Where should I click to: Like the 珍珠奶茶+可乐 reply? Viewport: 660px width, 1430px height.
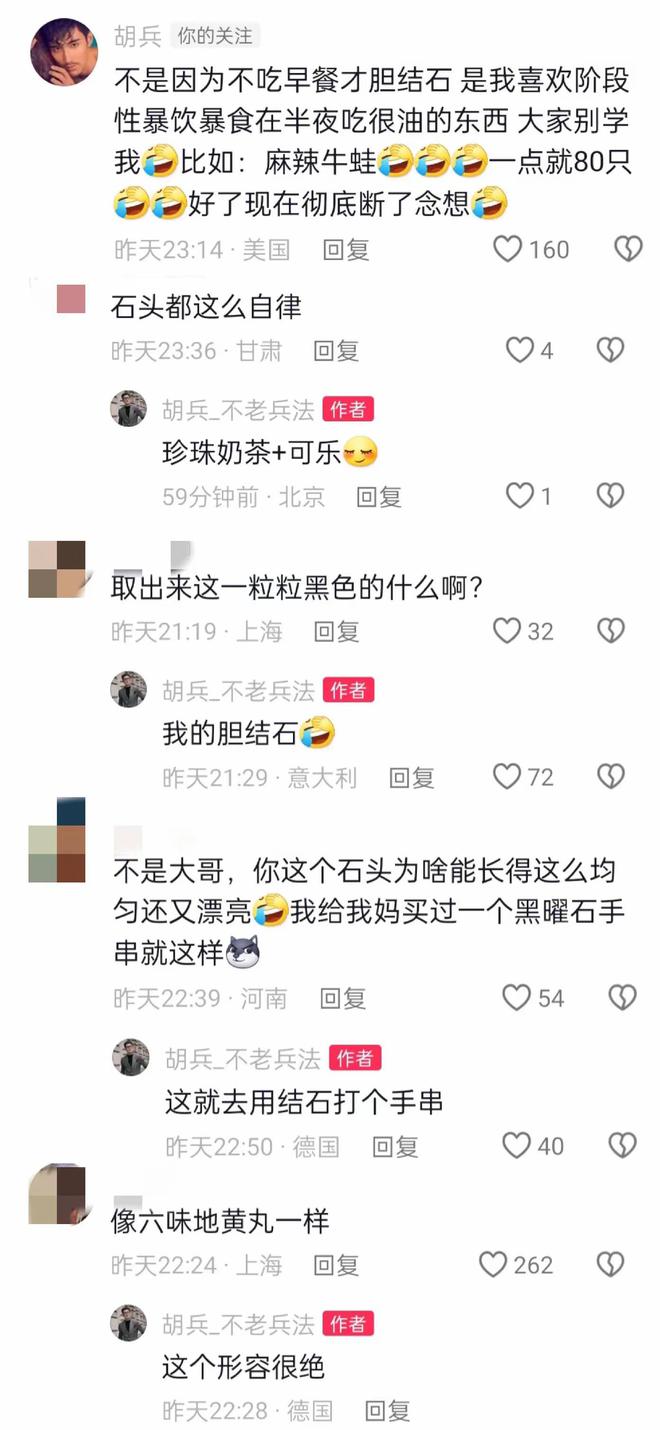tap(520, 496)
